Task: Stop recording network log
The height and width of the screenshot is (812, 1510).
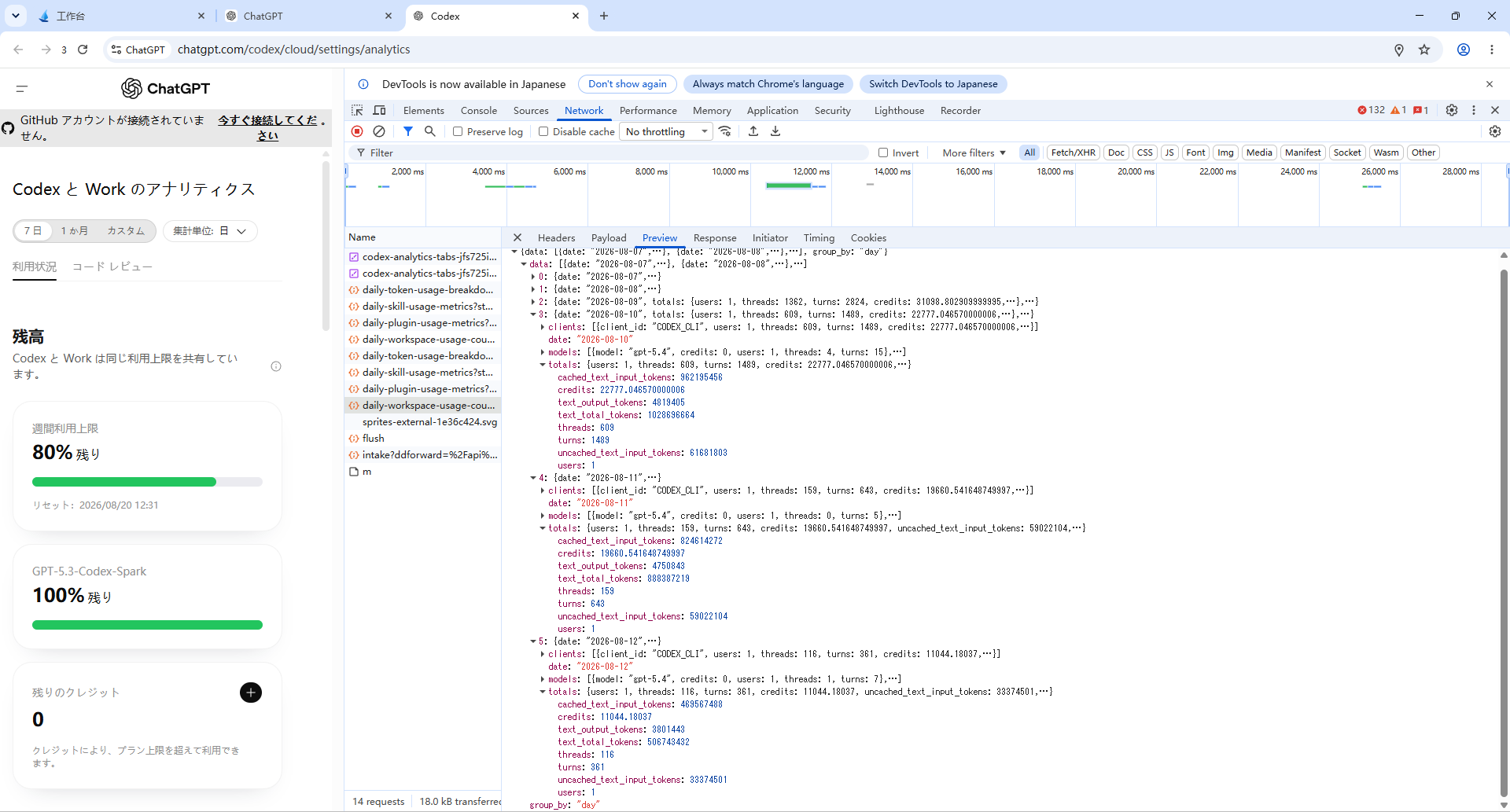Action: 357,131
